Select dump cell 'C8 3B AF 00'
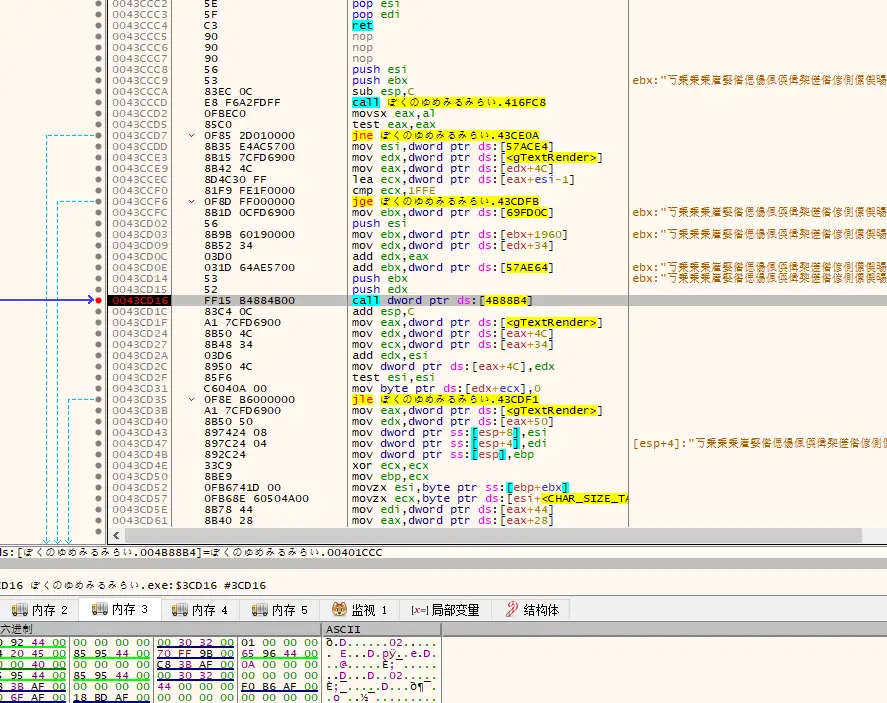Image resolution: width=887 pixels, height=703 pixels. click(x=195, y=665)
